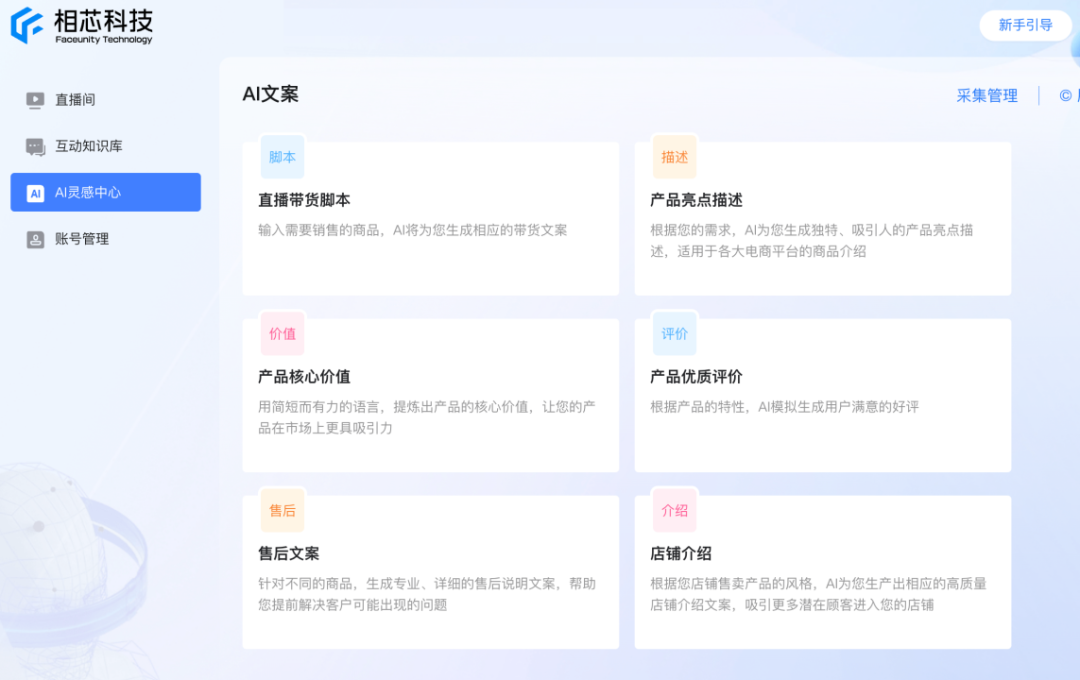Click the blue 脚本 badge icon
Image resolution: width=1080 pixels, height=680 pixels.
(282, 157)
